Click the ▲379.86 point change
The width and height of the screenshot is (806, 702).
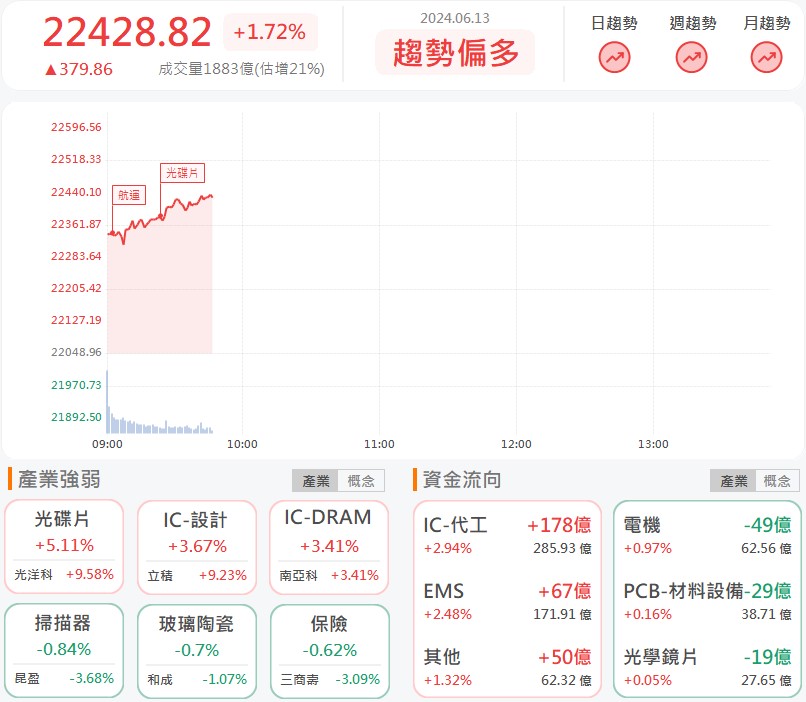pos(79,69)
